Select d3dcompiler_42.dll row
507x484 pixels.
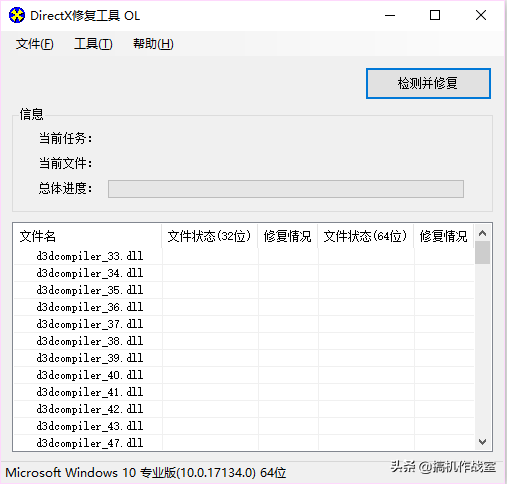tap(244, 409)
